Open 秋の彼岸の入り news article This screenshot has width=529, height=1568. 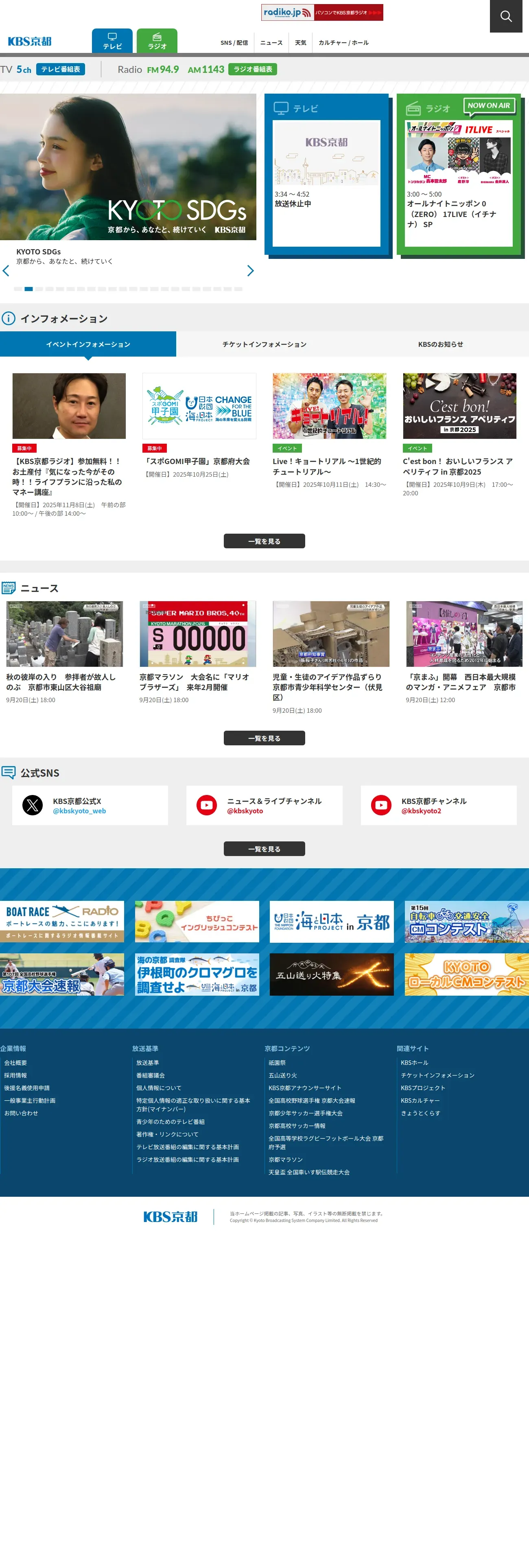(x=65, y=653)
